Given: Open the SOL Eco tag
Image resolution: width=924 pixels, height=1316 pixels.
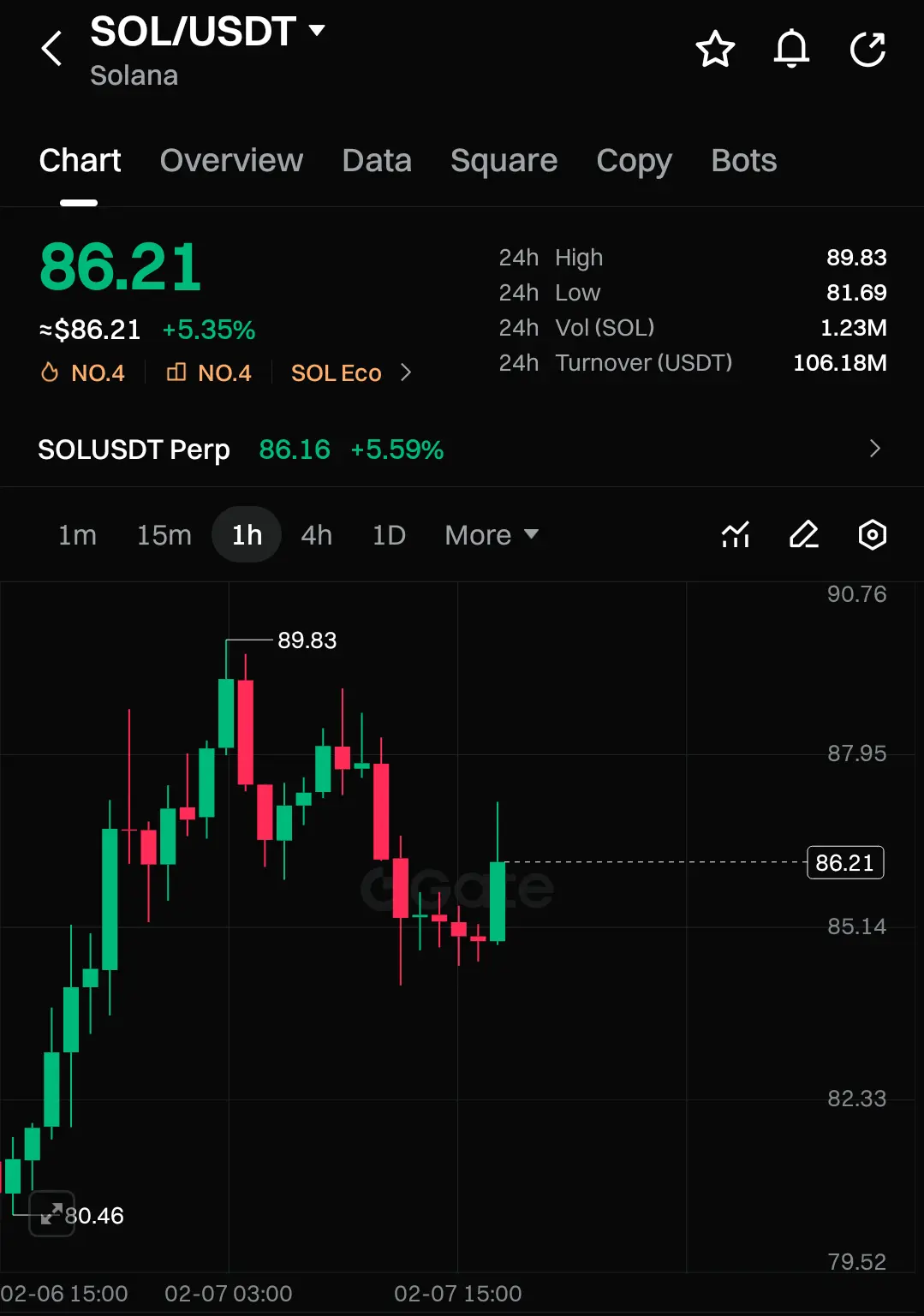Looking at the screenshot, I should point(336,373).
